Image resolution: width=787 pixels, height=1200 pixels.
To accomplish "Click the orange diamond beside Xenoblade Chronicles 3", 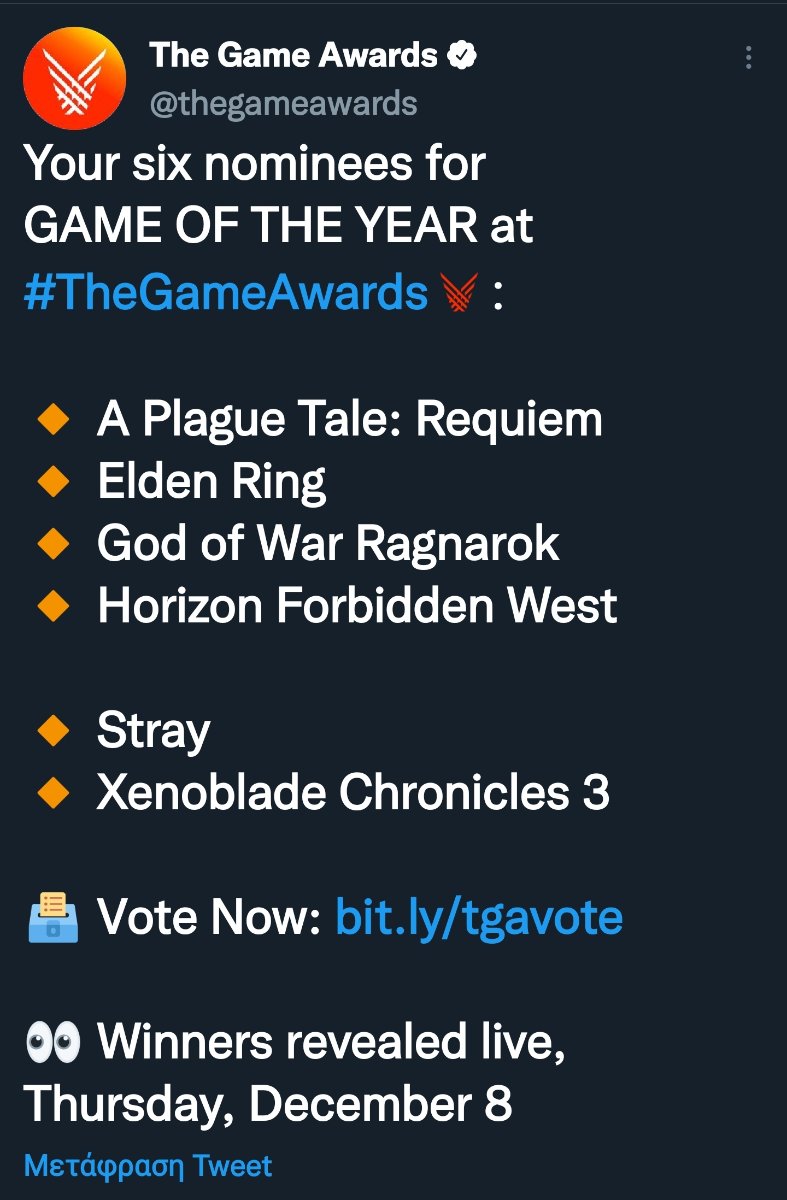I will (51, 793).
